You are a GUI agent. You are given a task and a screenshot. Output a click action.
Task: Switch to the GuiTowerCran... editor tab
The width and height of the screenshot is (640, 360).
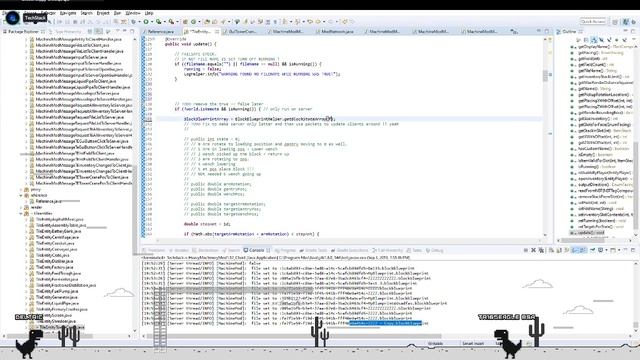(x=242, y=31)
